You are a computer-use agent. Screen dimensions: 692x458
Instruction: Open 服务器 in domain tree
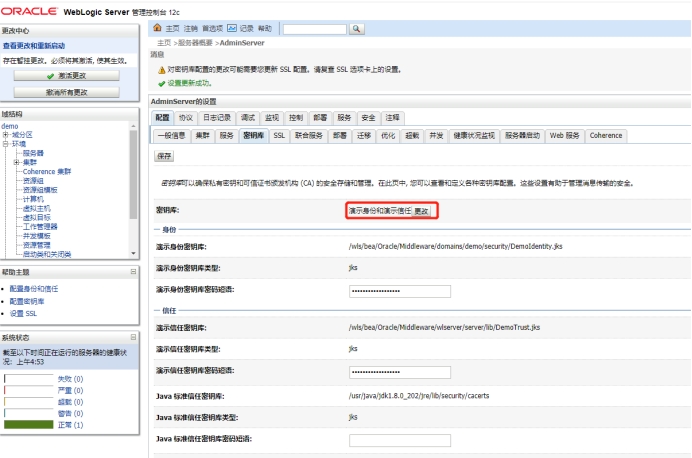[x=33, y=153]
